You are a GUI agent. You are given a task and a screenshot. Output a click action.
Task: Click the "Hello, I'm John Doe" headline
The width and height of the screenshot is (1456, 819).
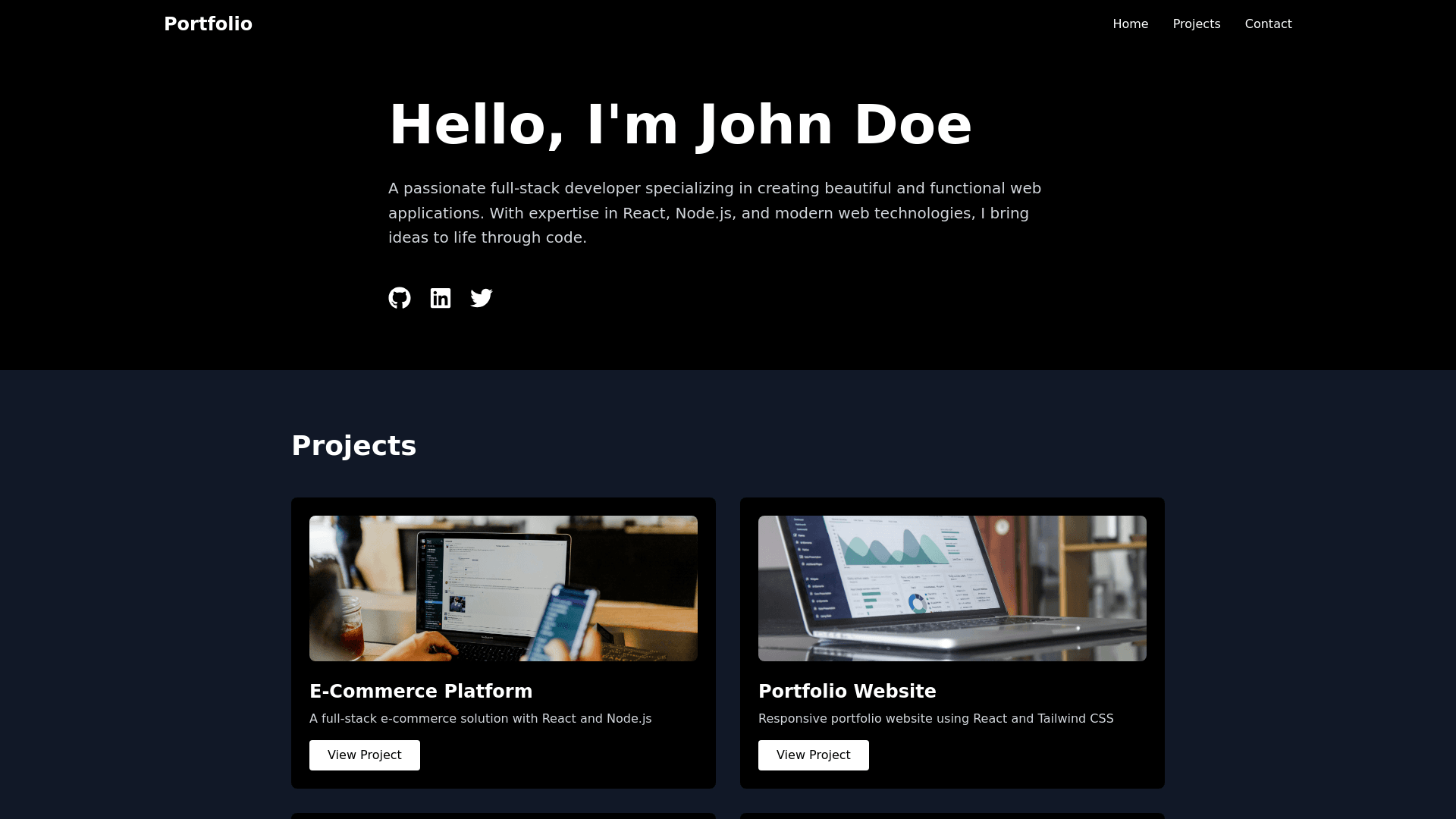[x=680, y=124]
